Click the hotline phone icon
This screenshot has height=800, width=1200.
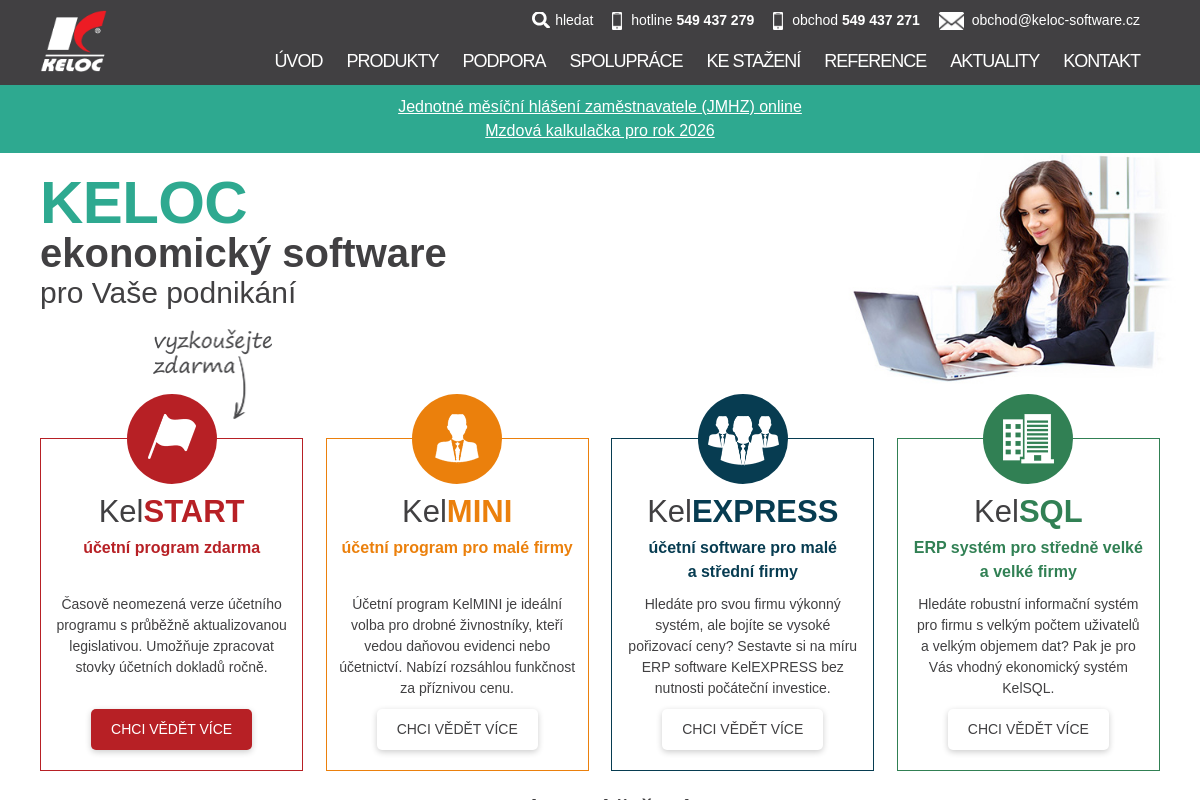[x=618, y=19]
